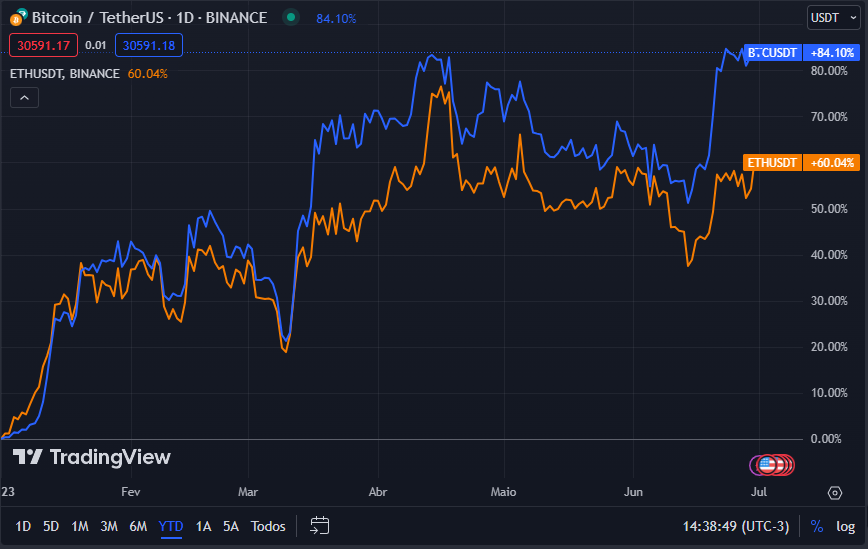This screenshot has width=868, height=549.
Task: Click the Abr date axis label
Action: pos(378,492)
